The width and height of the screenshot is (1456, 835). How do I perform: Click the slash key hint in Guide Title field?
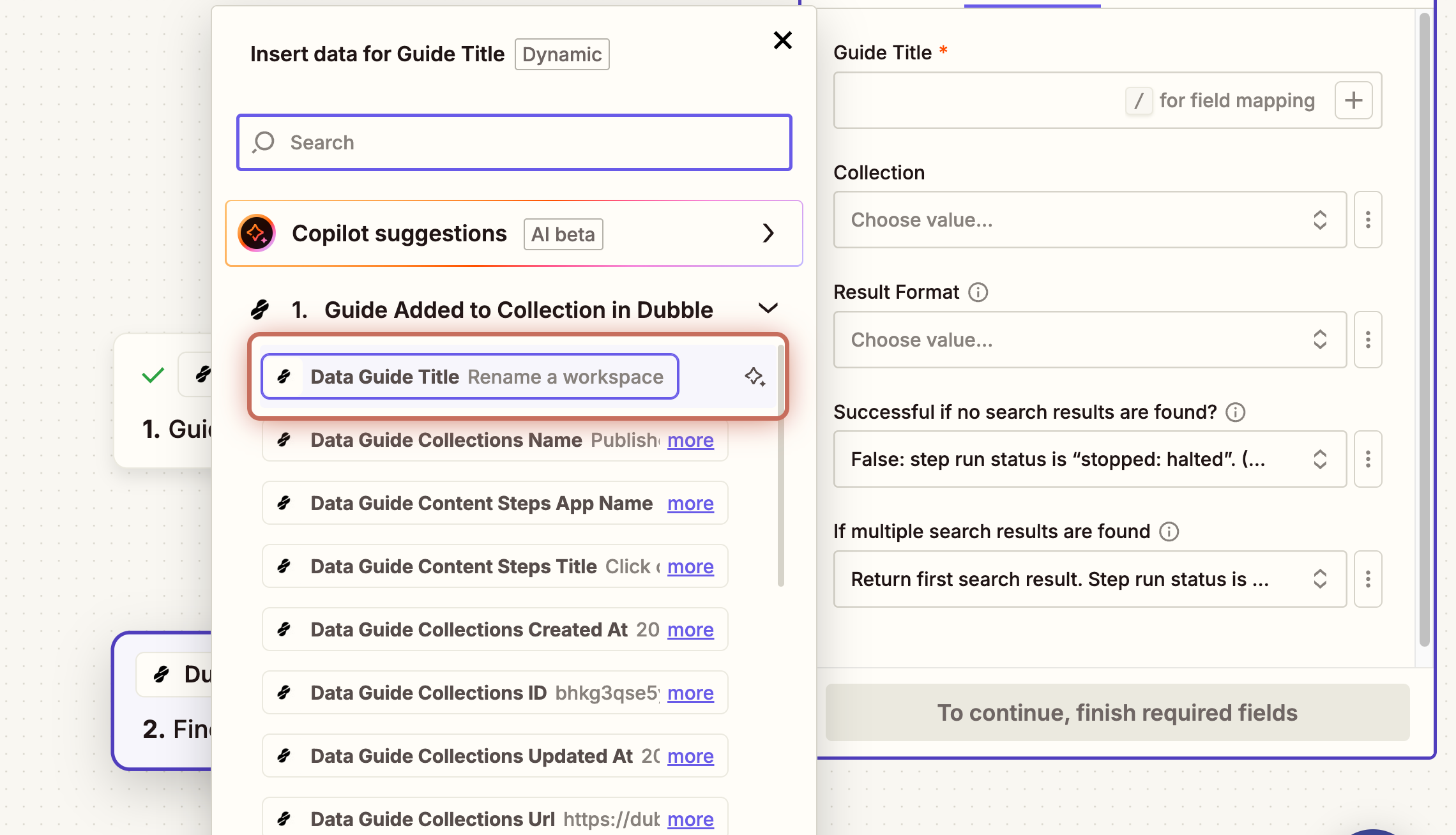(1139, 101)
